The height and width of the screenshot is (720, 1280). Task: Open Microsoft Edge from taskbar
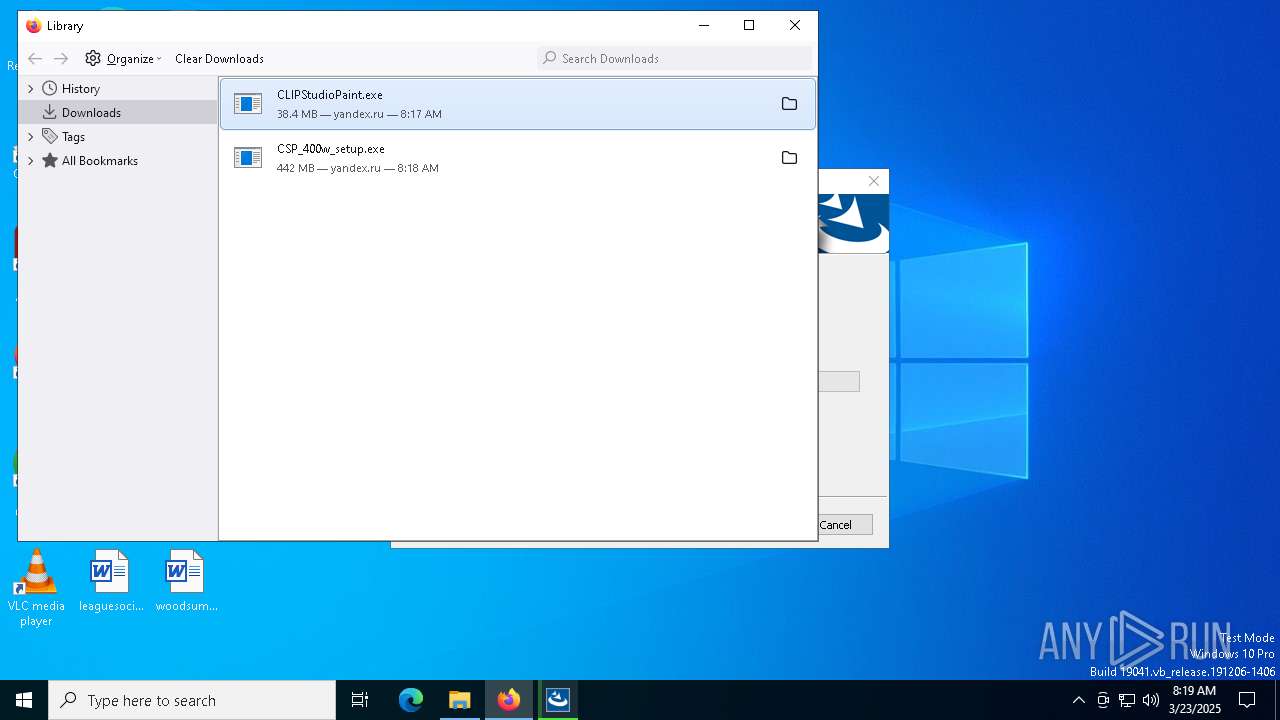pyautogui.click(x=411, y=700)
